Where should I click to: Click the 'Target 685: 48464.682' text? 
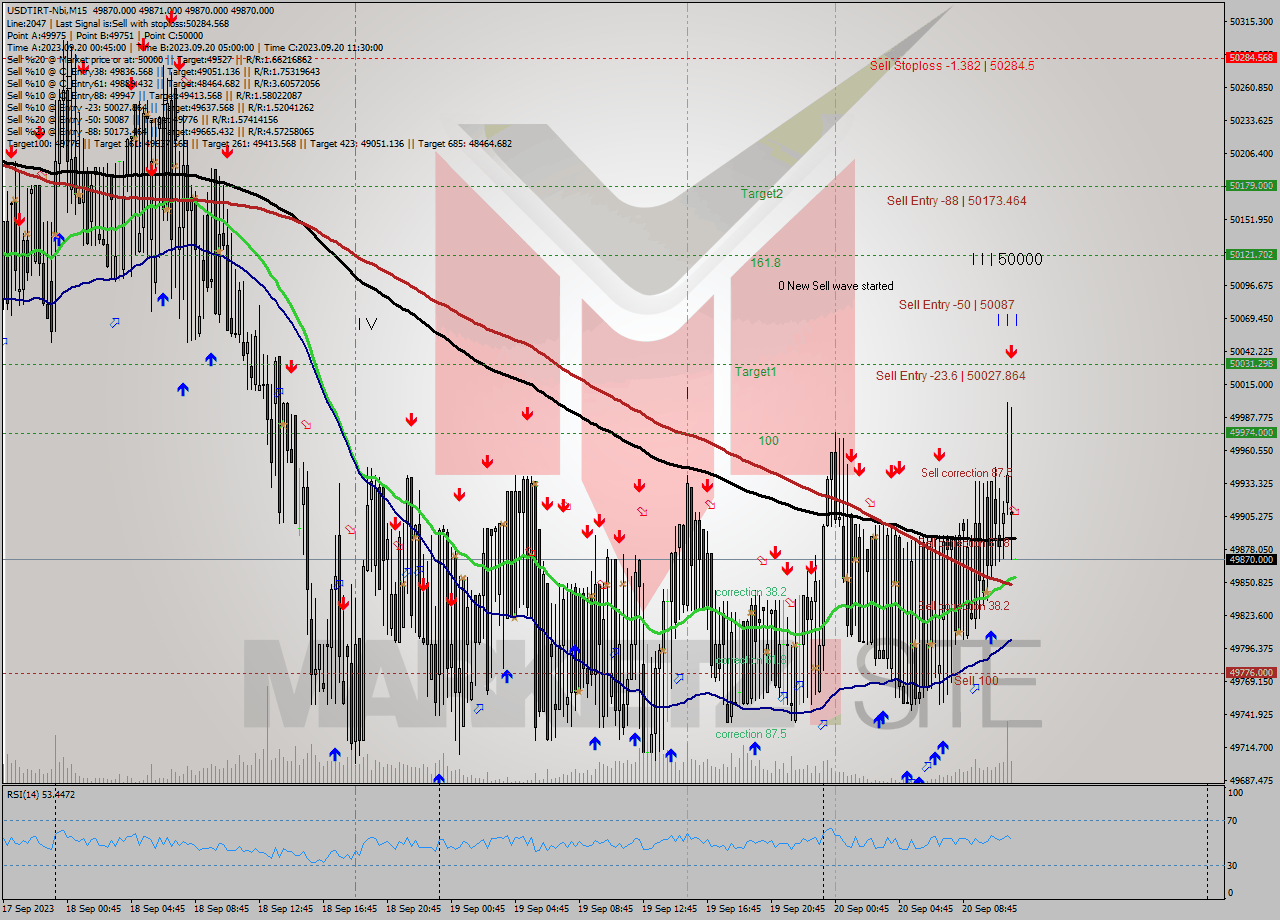tap(465, 143)
